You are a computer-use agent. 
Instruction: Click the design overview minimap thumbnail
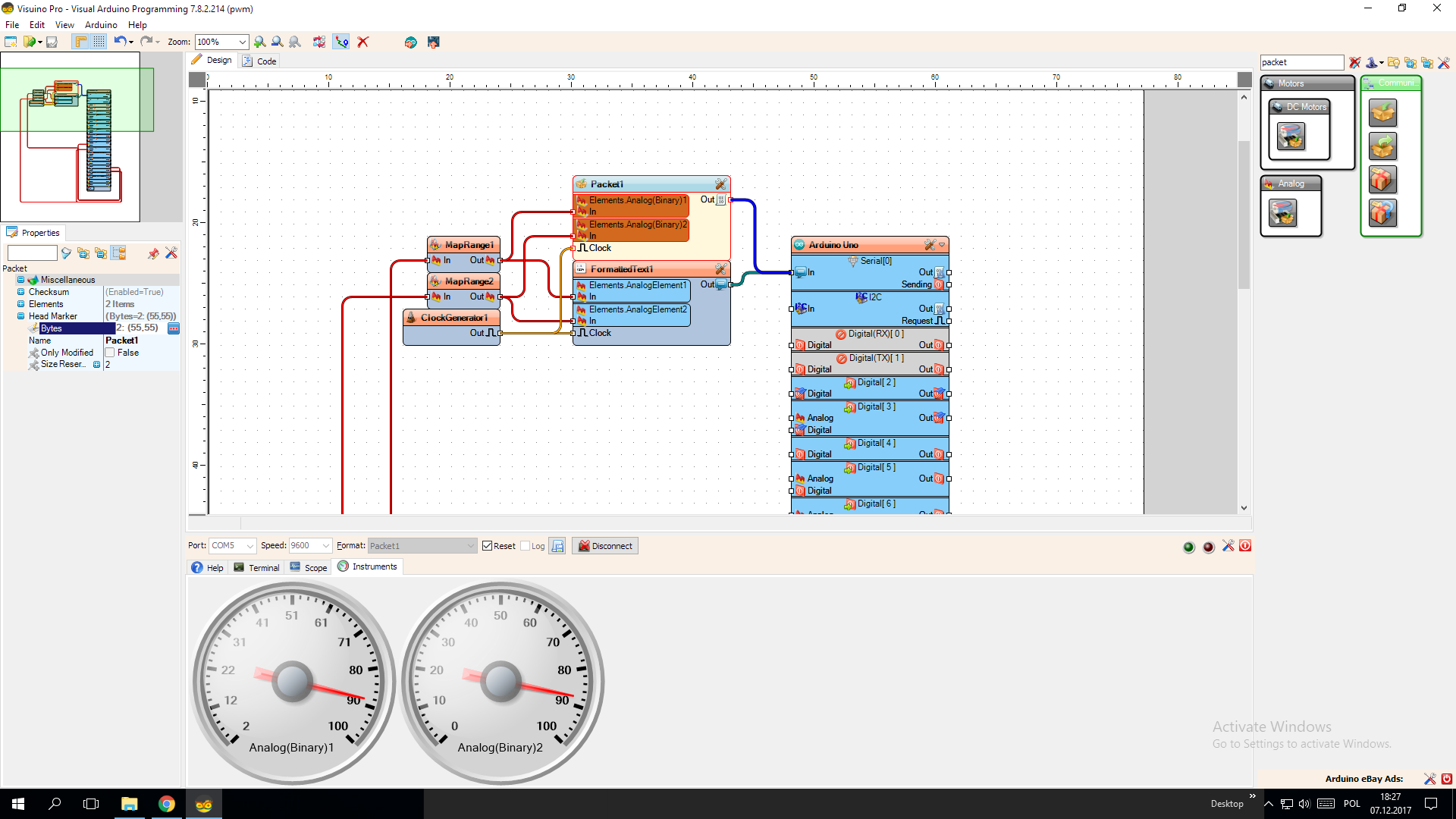tap(70, 136)
